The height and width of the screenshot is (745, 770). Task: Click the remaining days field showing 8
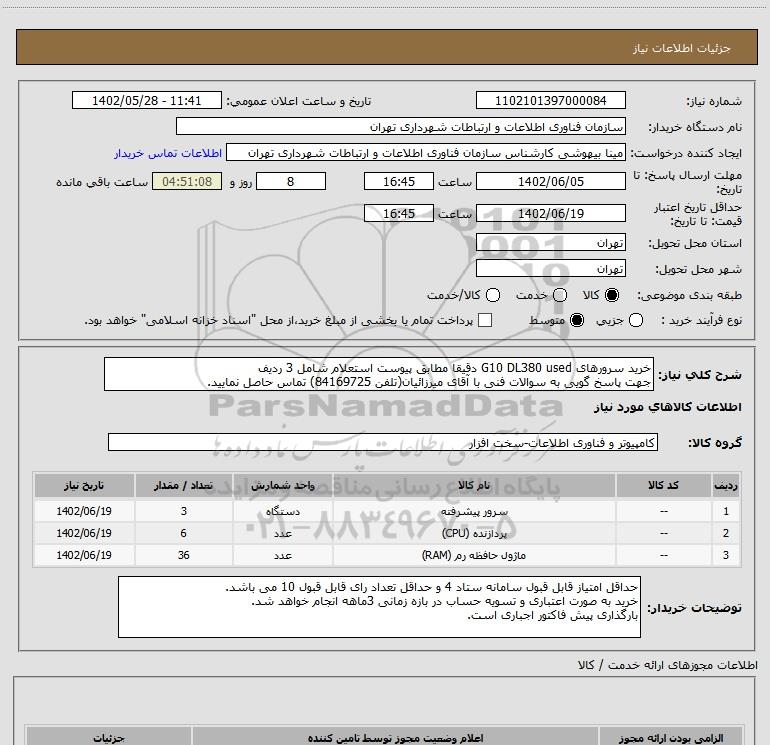[x=291, y=182]
